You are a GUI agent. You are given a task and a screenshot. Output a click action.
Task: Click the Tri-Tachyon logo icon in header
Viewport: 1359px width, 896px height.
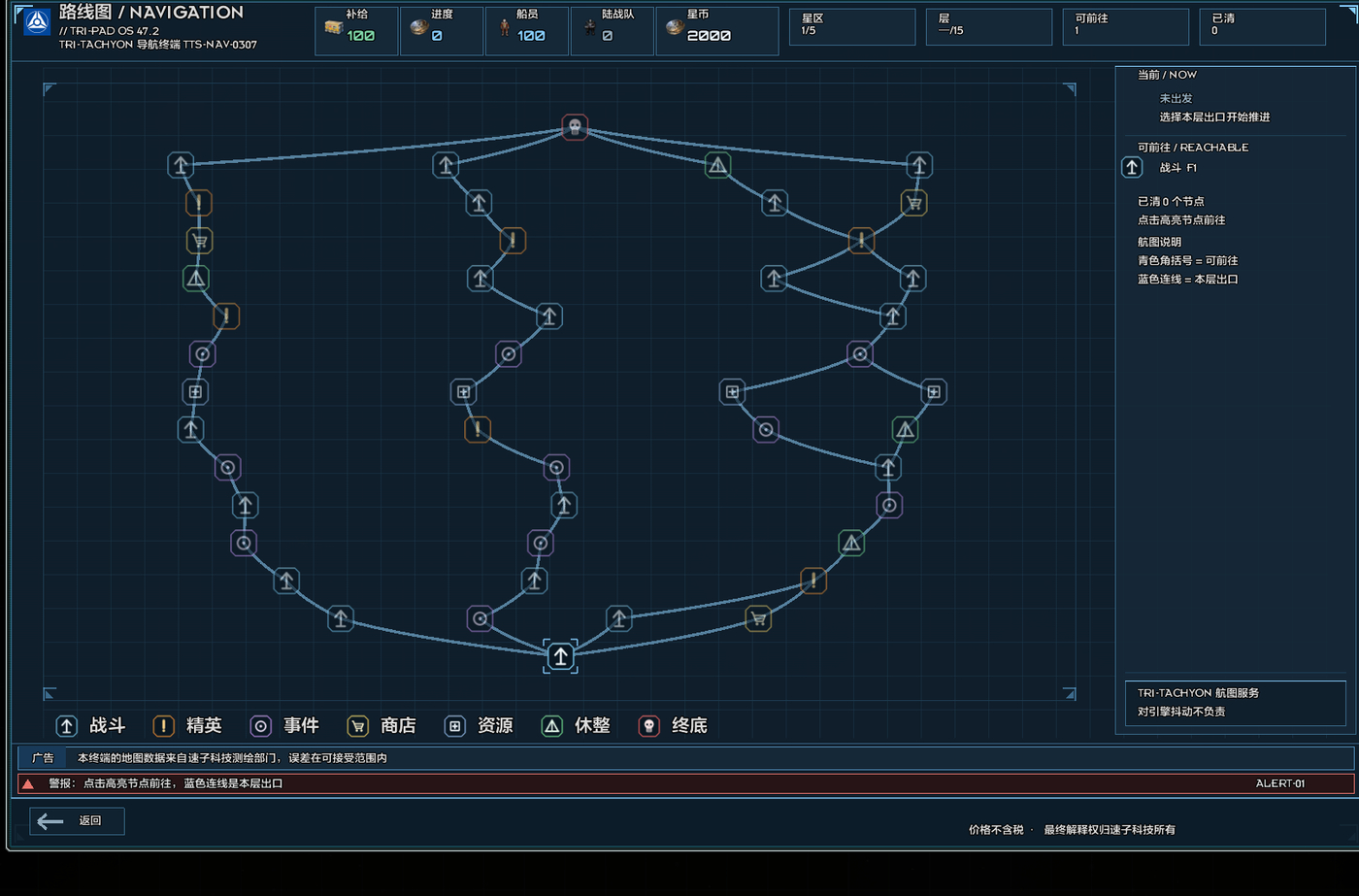pyautogui.click(x=37, y=21)
